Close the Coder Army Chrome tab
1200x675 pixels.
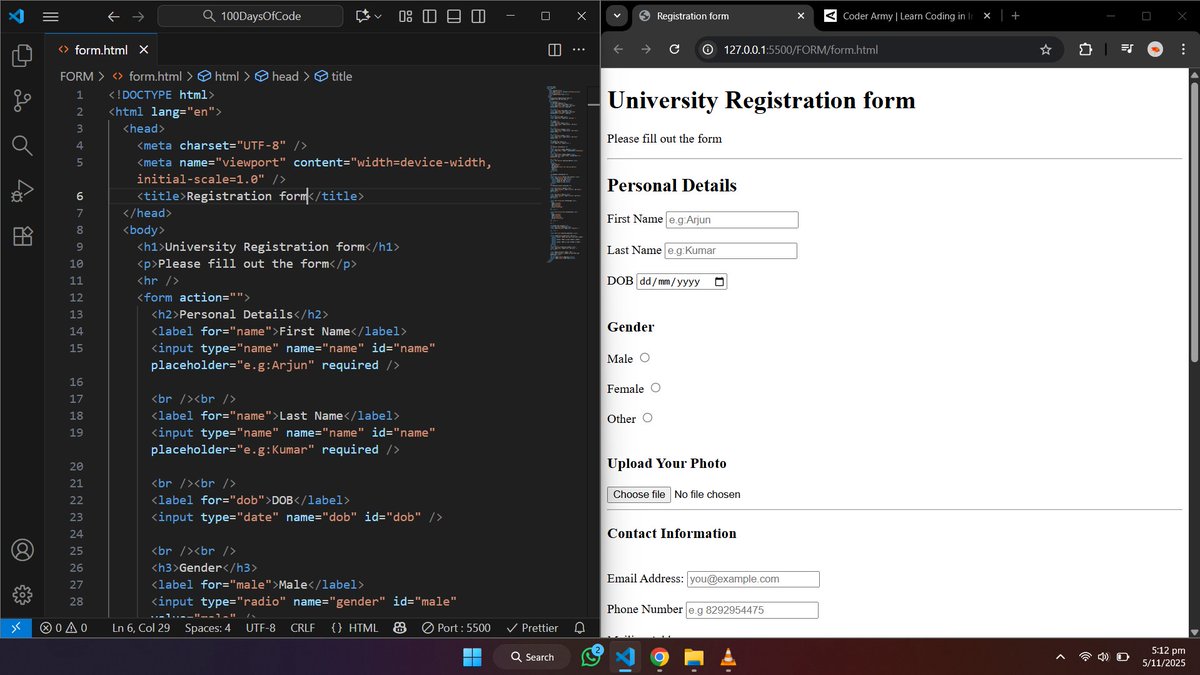tap(986, 16)
